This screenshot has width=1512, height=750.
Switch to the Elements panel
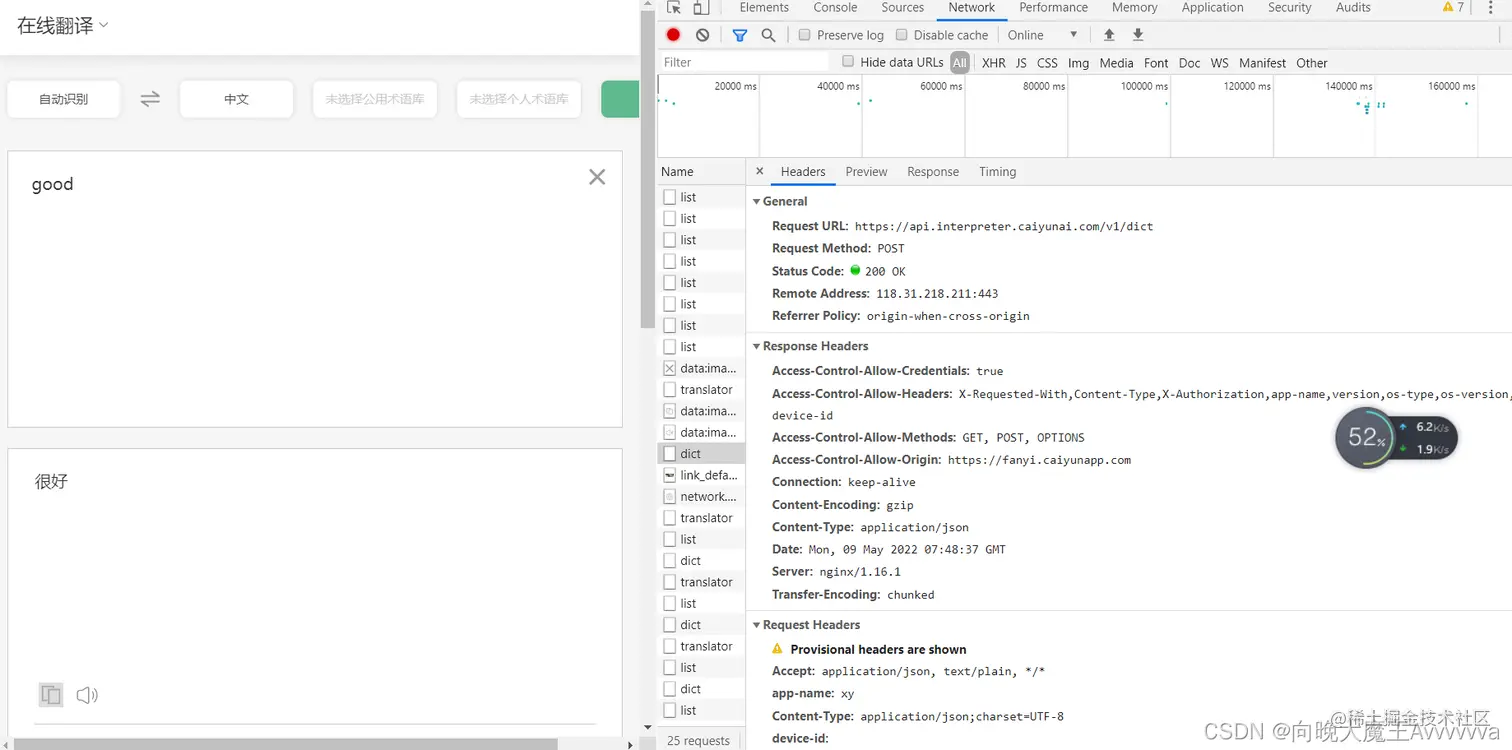(x=764, y=7)
